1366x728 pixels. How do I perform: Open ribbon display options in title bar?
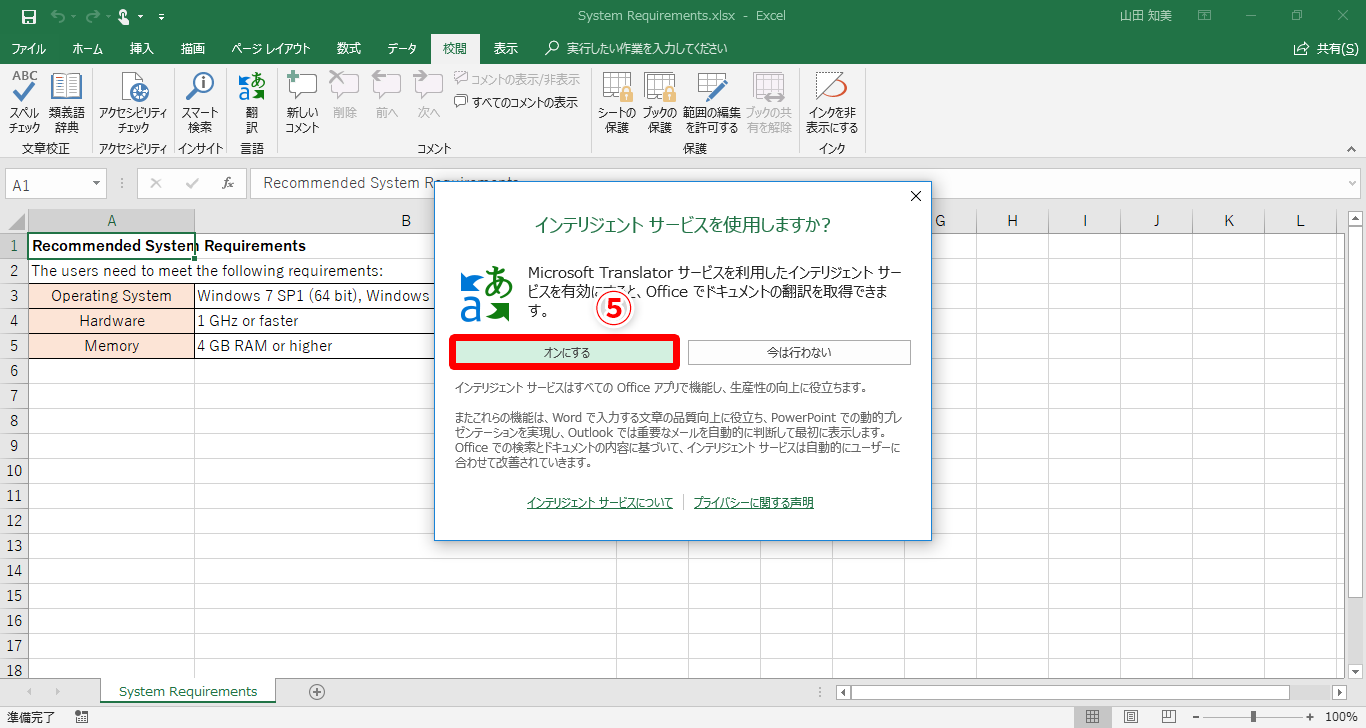[x=1205, y=16]
